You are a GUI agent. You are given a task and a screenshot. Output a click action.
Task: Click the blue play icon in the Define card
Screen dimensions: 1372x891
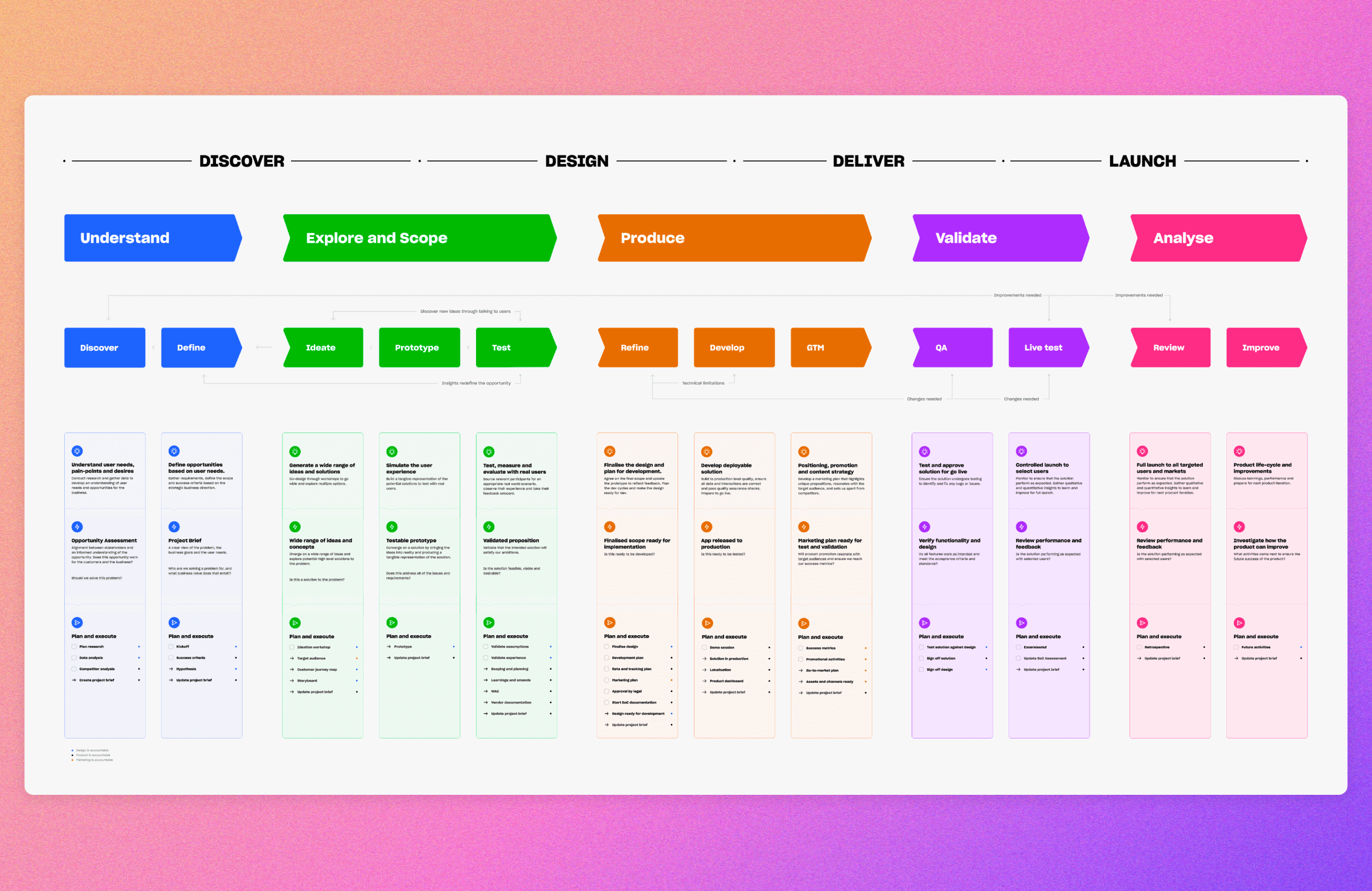(x=174, y=622)
